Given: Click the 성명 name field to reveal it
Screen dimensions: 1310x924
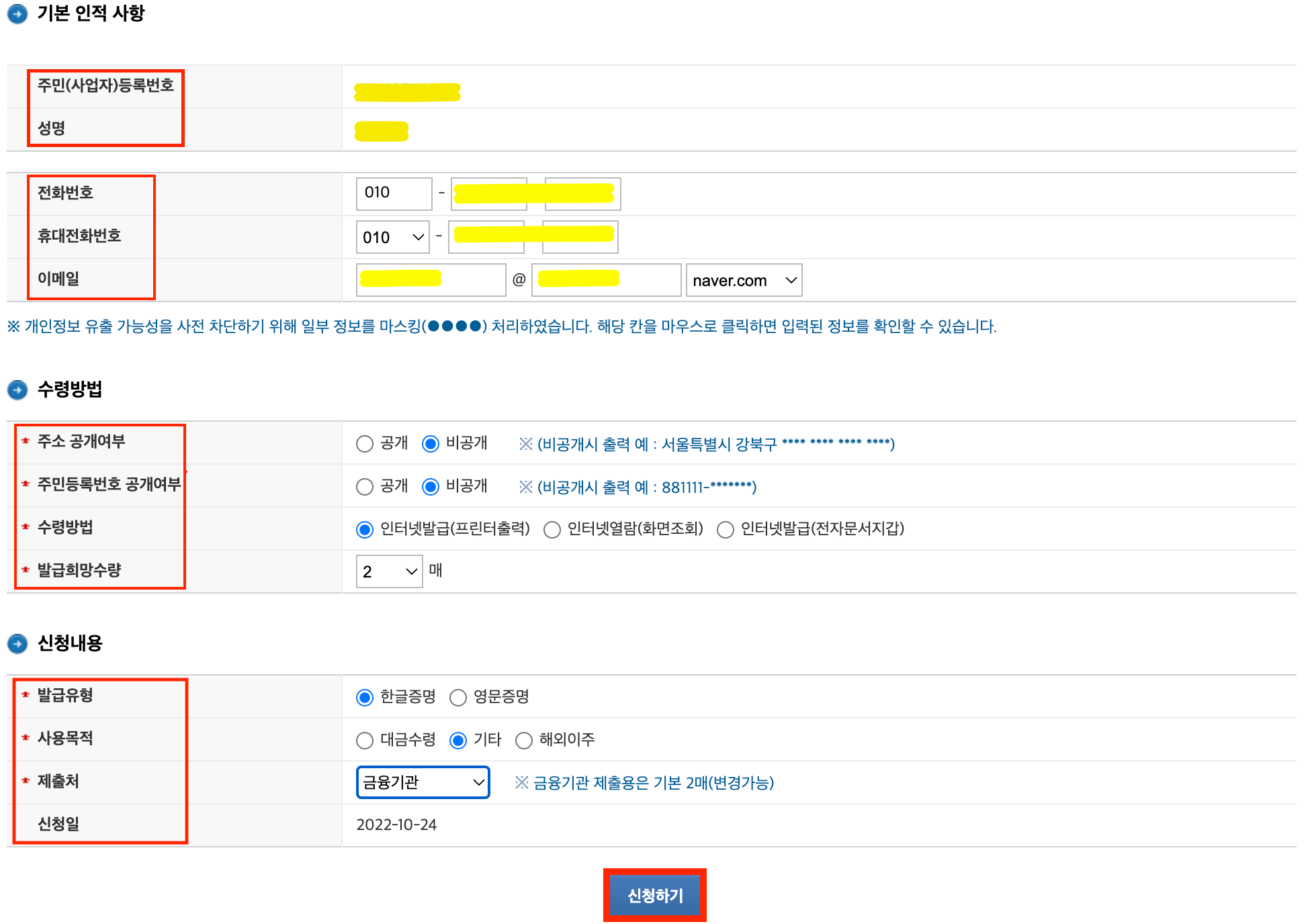Looking at the screenshot, I should pos(382,130).
